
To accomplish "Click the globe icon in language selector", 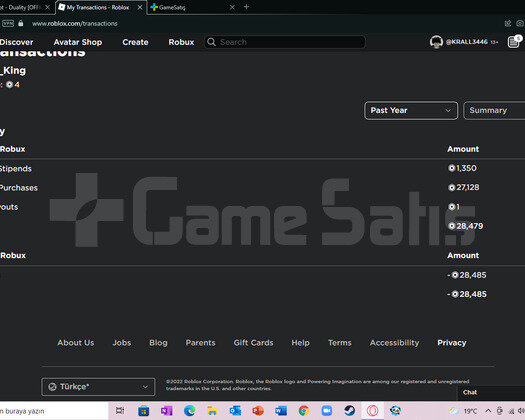I will [x=52, y=387].
